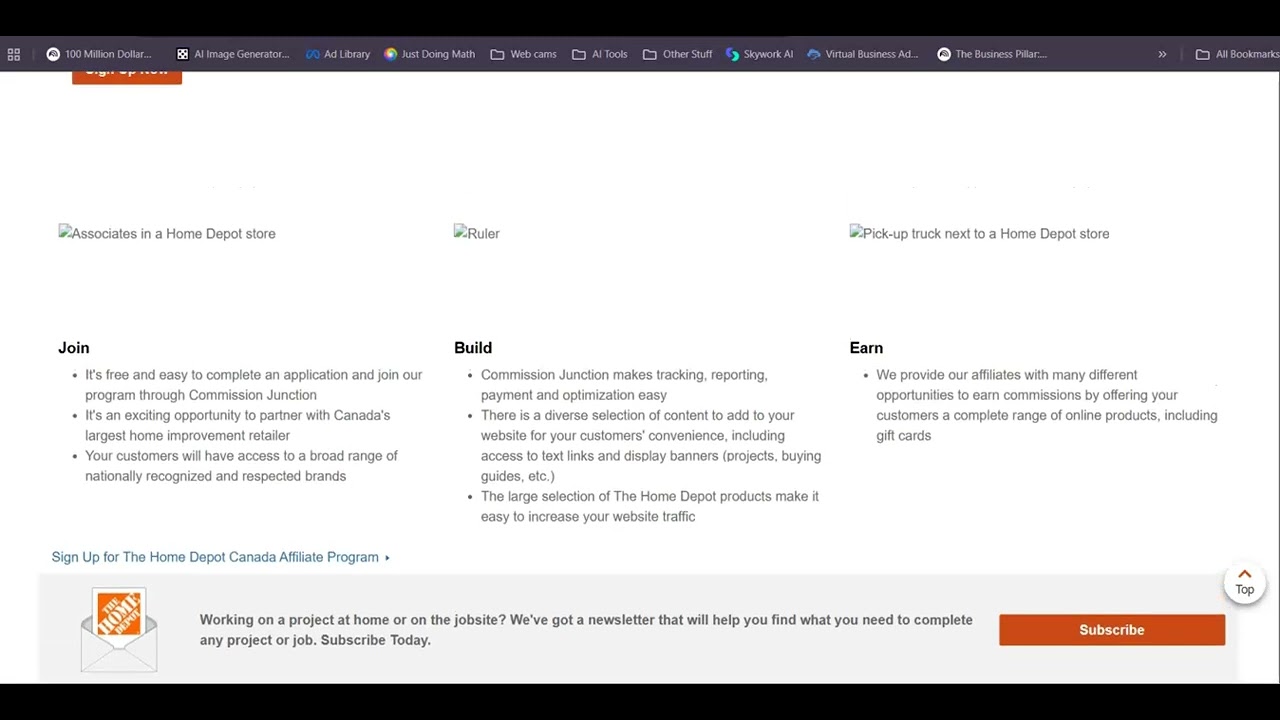Click the folder icon beside All Bookmarks
The height and width of the screenshot is (720, 1280).
point(1203,54)
